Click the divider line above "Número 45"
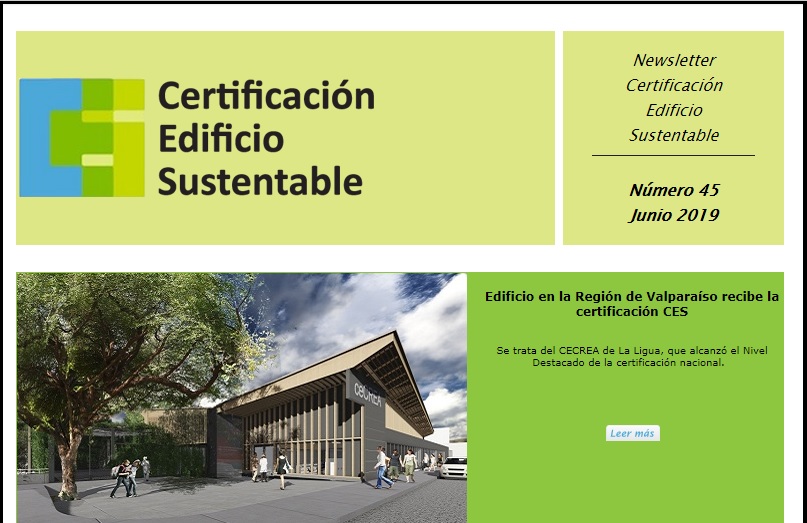807x523 pixels. pyautogui.click(x=673, y=156)
